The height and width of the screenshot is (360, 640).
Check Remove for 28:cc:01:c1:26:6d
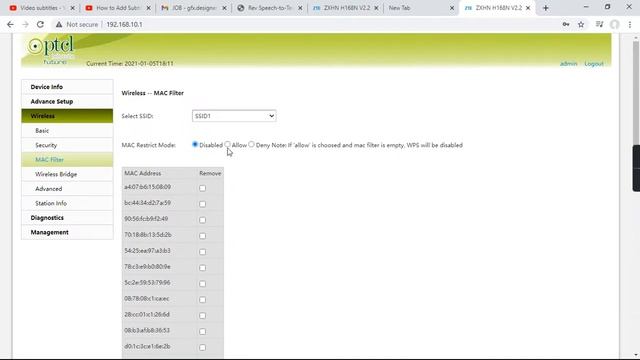(202, 316)
